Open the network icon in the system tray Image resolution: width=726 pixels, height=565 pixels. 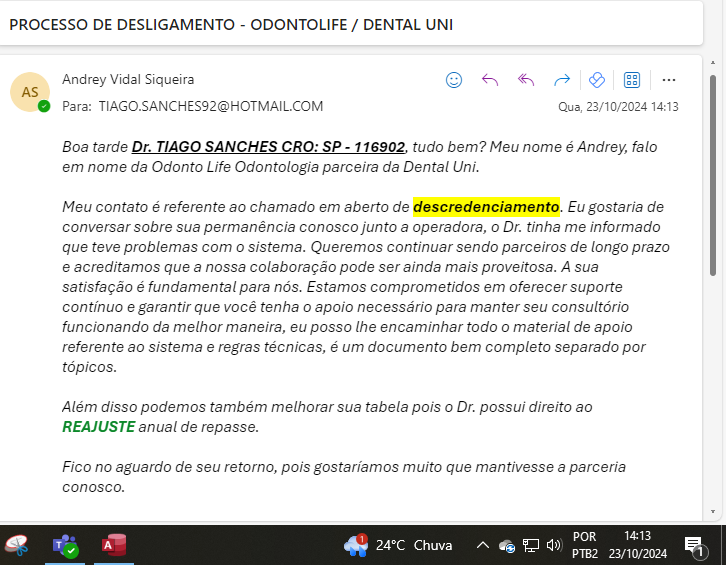click(531, 545)
